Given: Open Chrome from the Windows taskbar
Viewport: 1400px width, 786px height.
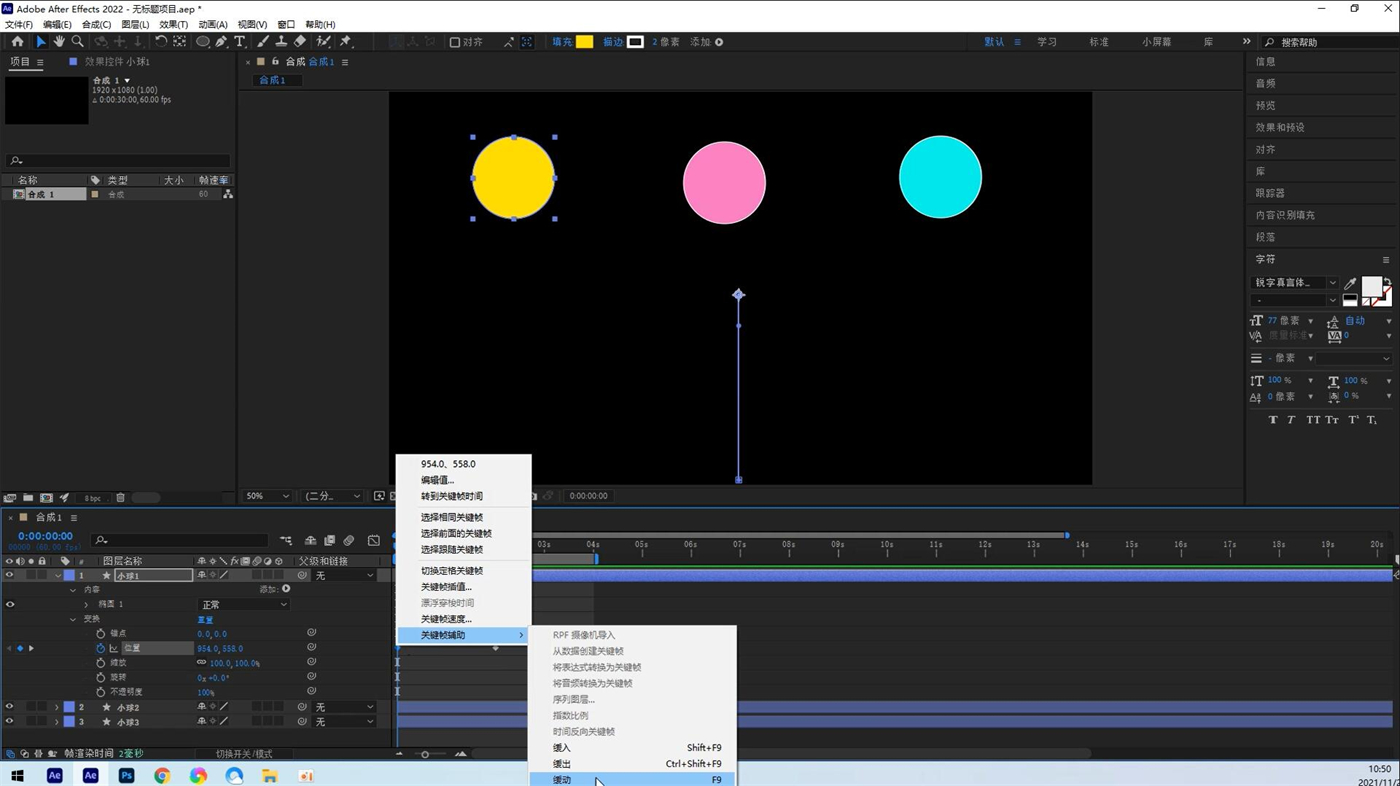Looking at the screenshot, I should click(x=162, y=776).
